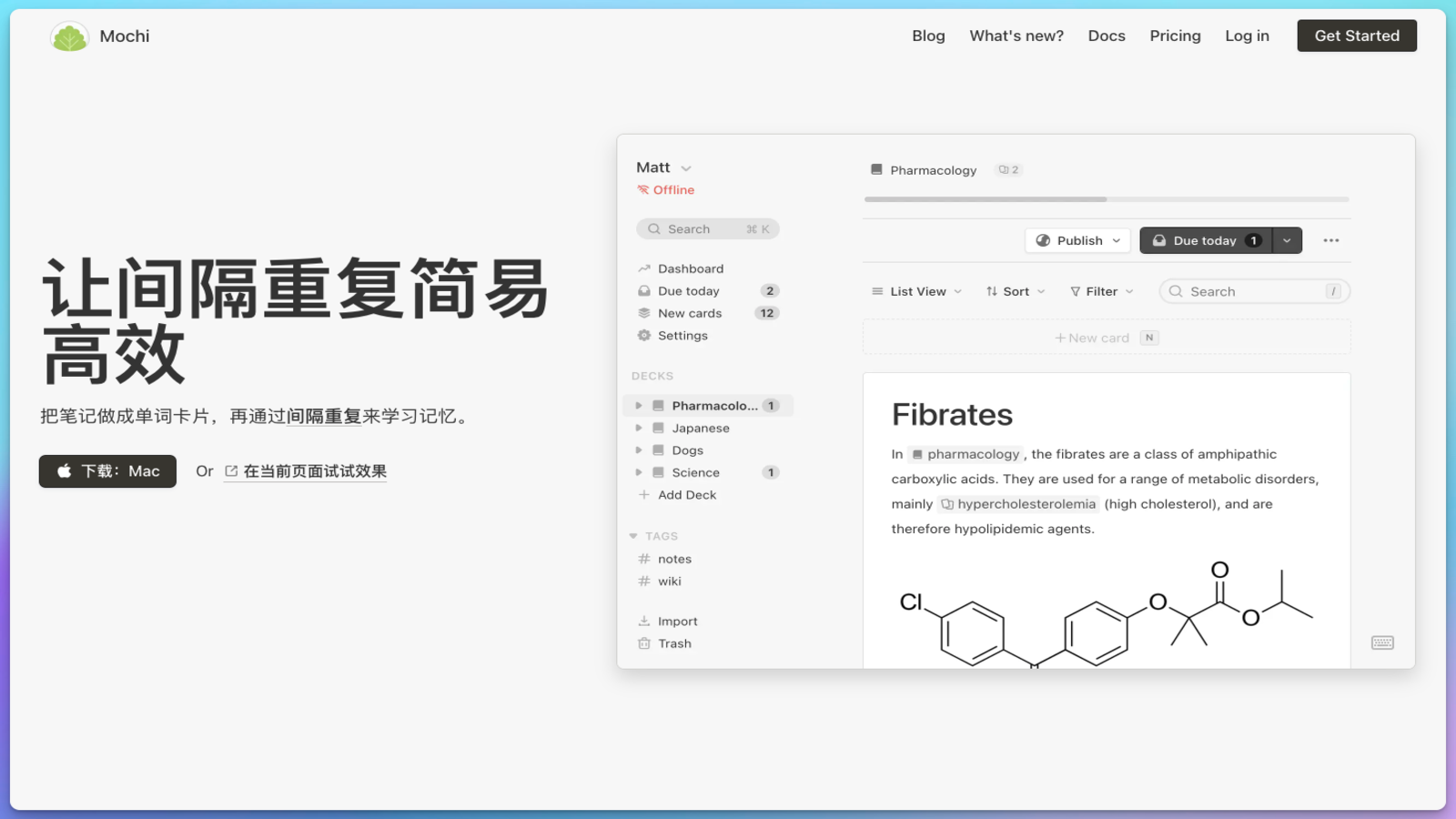Click the 下载: Mac download button

click(107, 471)
